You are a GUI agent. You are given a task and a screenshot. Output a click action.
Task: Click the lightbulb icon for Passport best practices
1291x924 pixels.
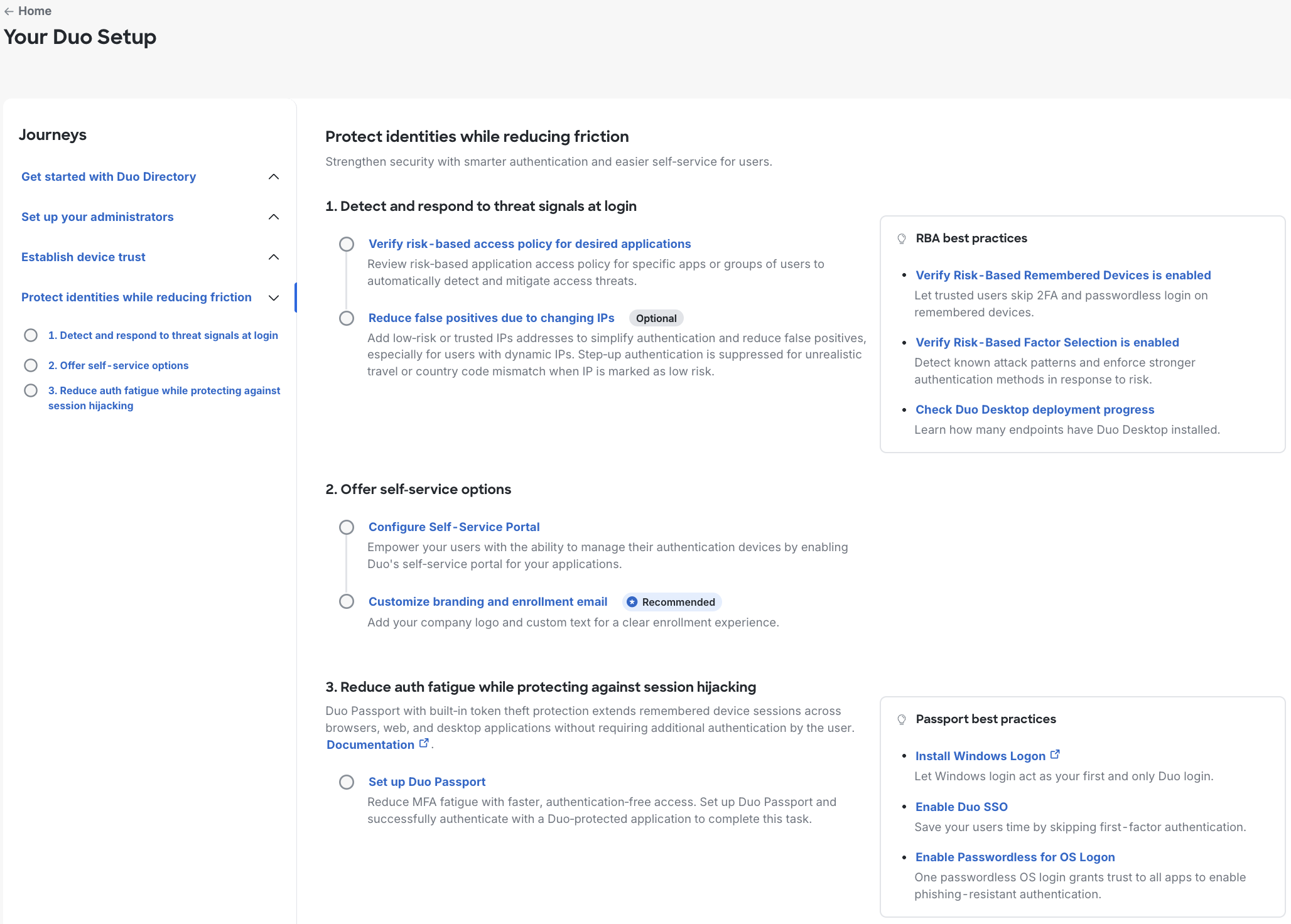[902, 719]
